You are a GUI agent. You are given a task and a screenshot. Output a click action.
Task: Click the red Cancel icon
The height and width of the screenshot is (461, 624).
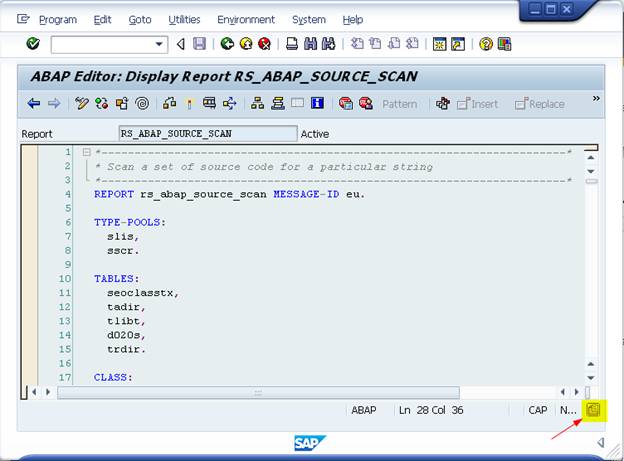[x=265, y=43]
